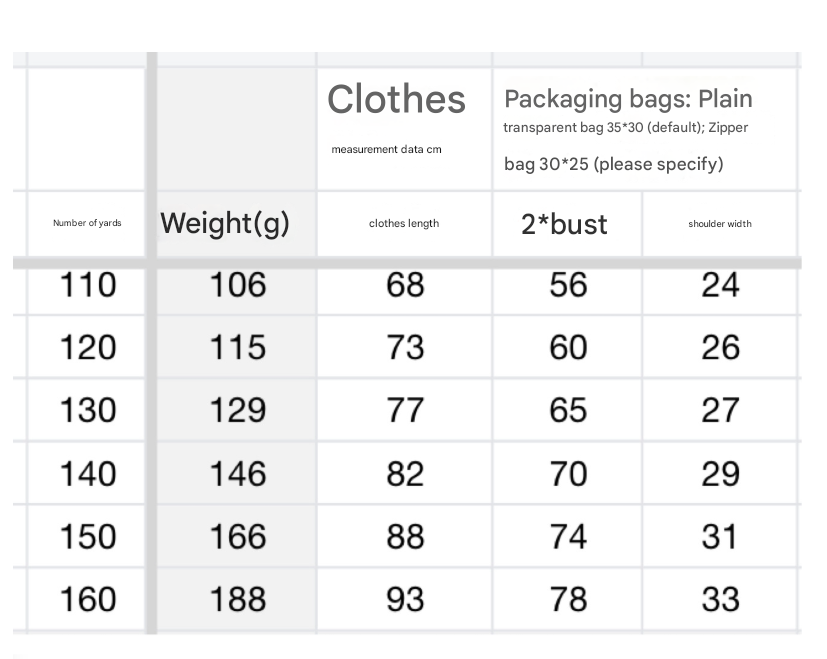The height and width of the screenshot is (659, 827).
Task: Select bust value 70
Action: (x=568, y=473)
